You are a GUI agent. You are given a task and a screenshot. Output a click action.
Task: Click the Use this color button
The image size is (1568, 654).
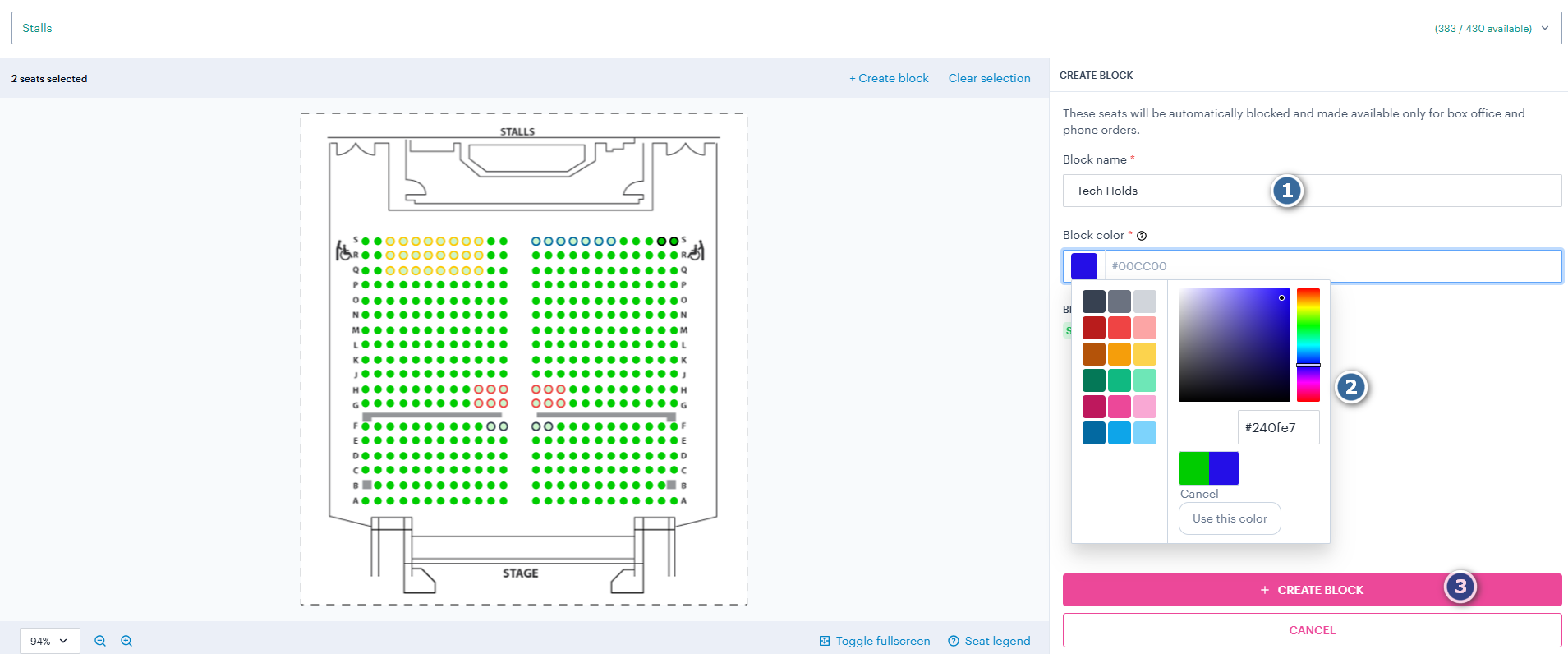1230,518
